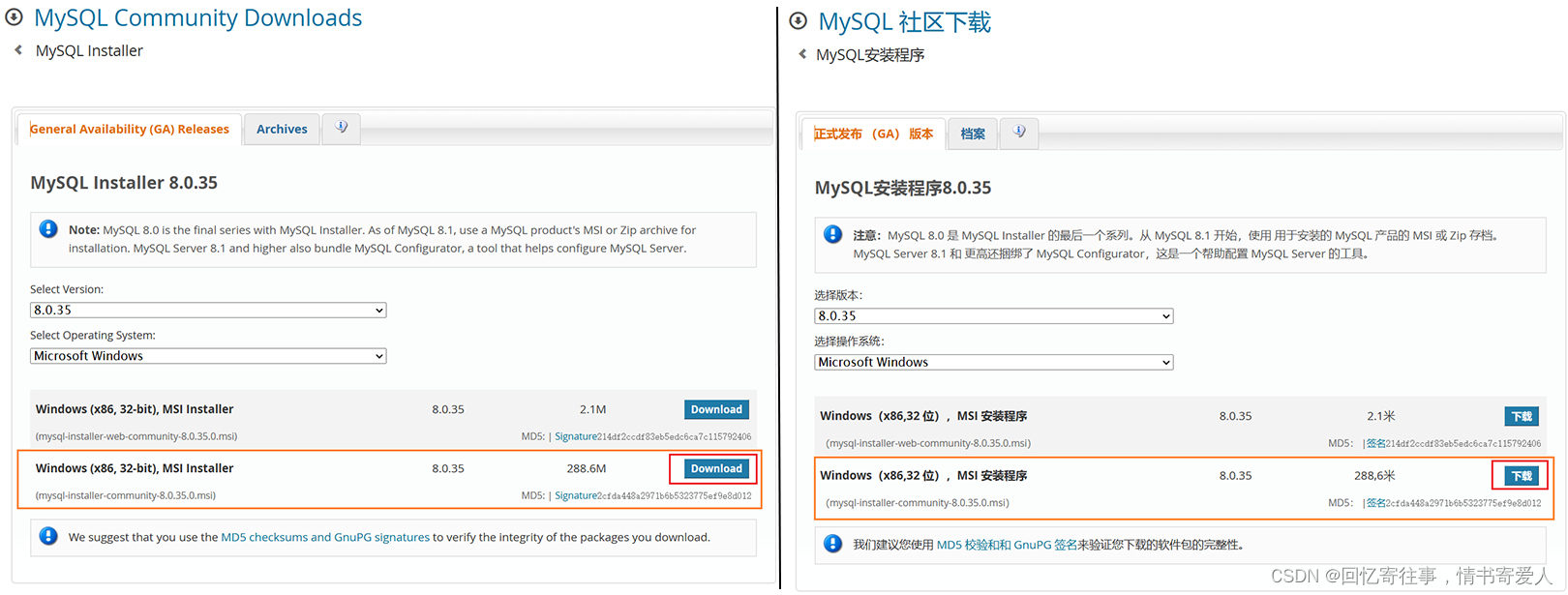The height and width of the screenshot is (595, 1568).
Task: Click info icon beside 'We suggest' message
Action: pyautogui.click(x=48, y=536)
